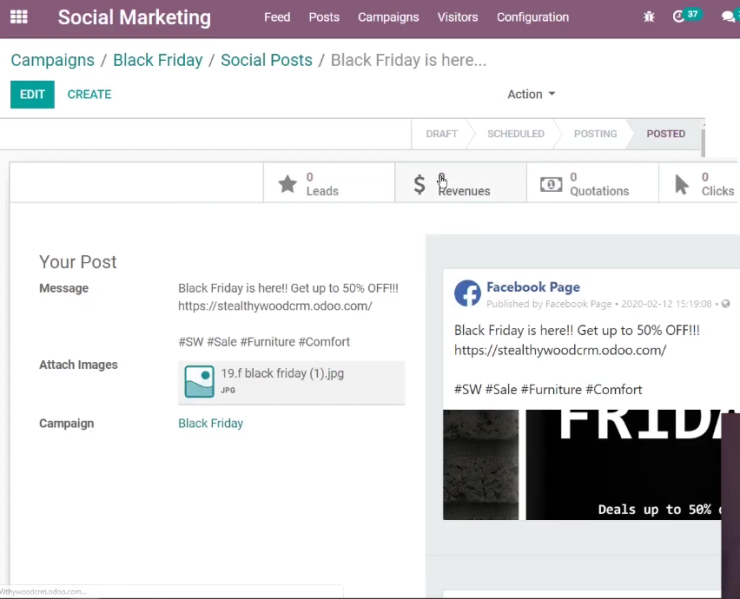Click the EDIT button
This screenshot has width=740, height=599.
[x=33, y=94]
